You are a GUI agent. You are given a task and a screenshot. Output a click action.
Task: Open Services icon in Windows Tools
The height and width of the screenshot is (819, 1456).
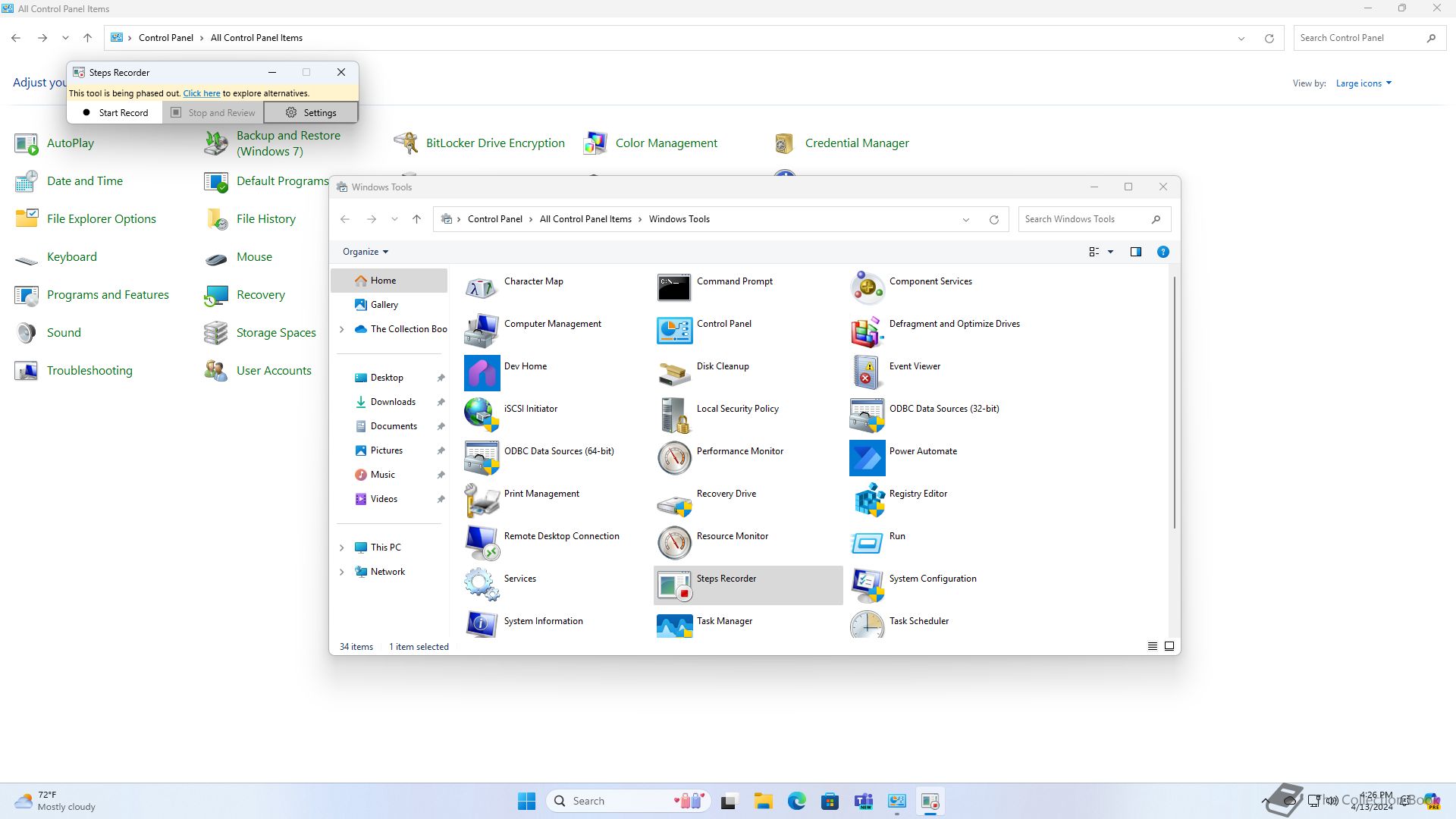[482, 585]
